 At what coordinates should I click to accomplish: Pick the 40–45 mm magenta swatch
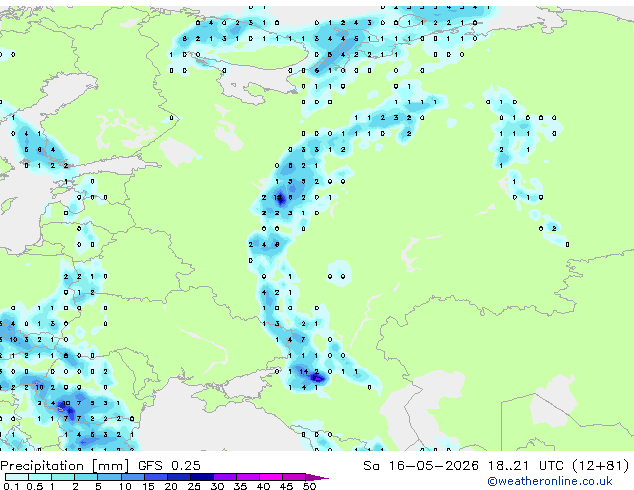[271, 477]
